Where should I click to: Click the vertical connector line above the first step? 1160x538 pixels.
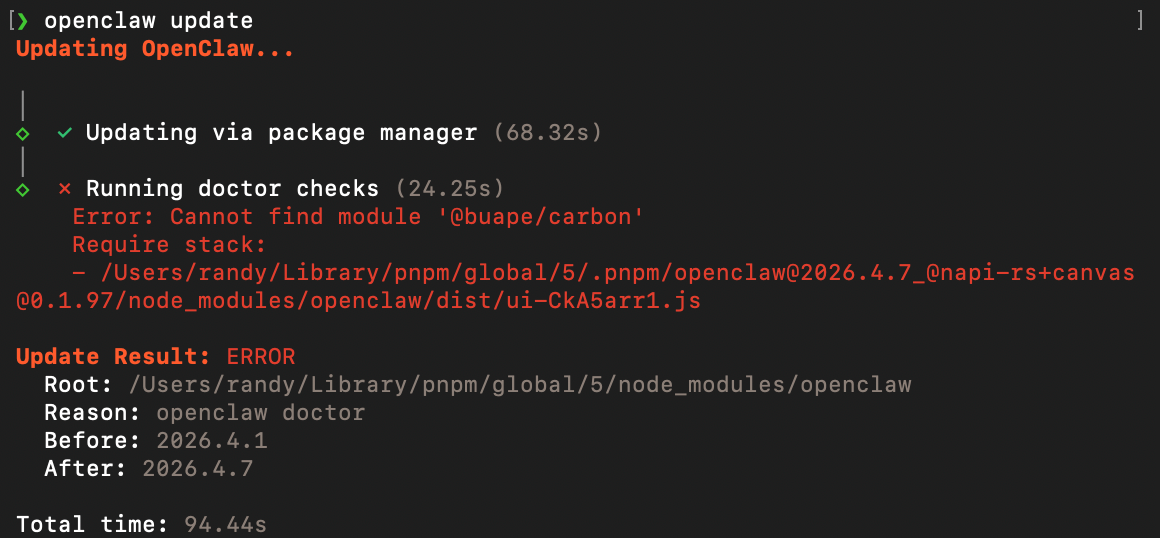tap(23, 105)
